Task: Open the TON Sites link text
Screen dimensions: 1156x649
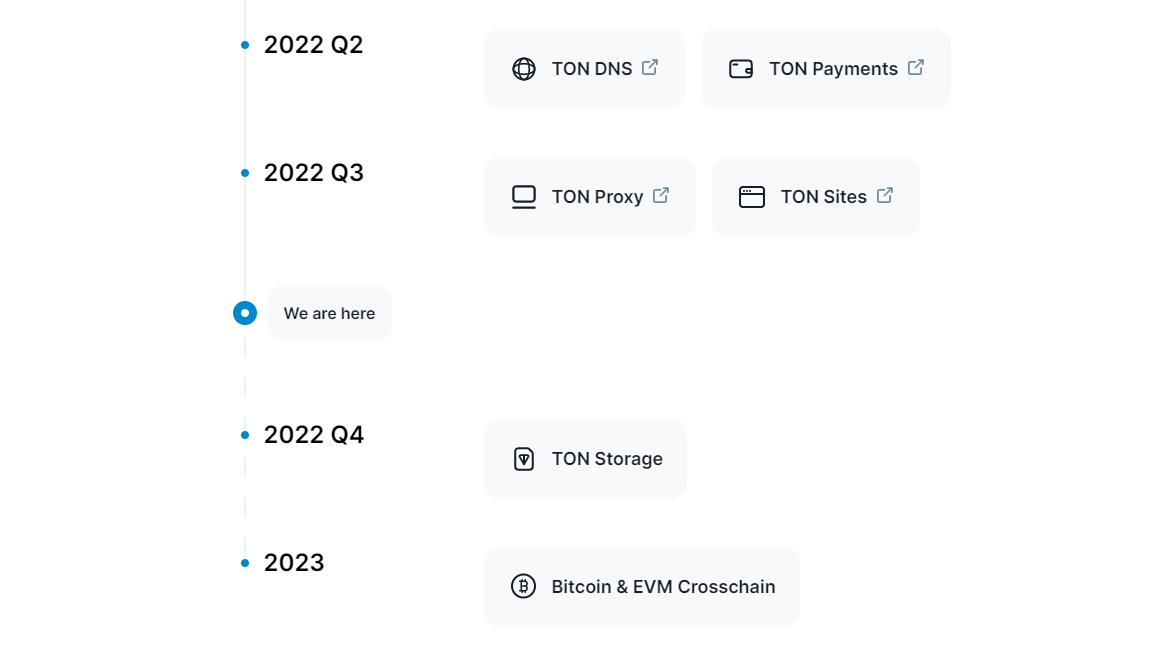Action: [823, 197]
